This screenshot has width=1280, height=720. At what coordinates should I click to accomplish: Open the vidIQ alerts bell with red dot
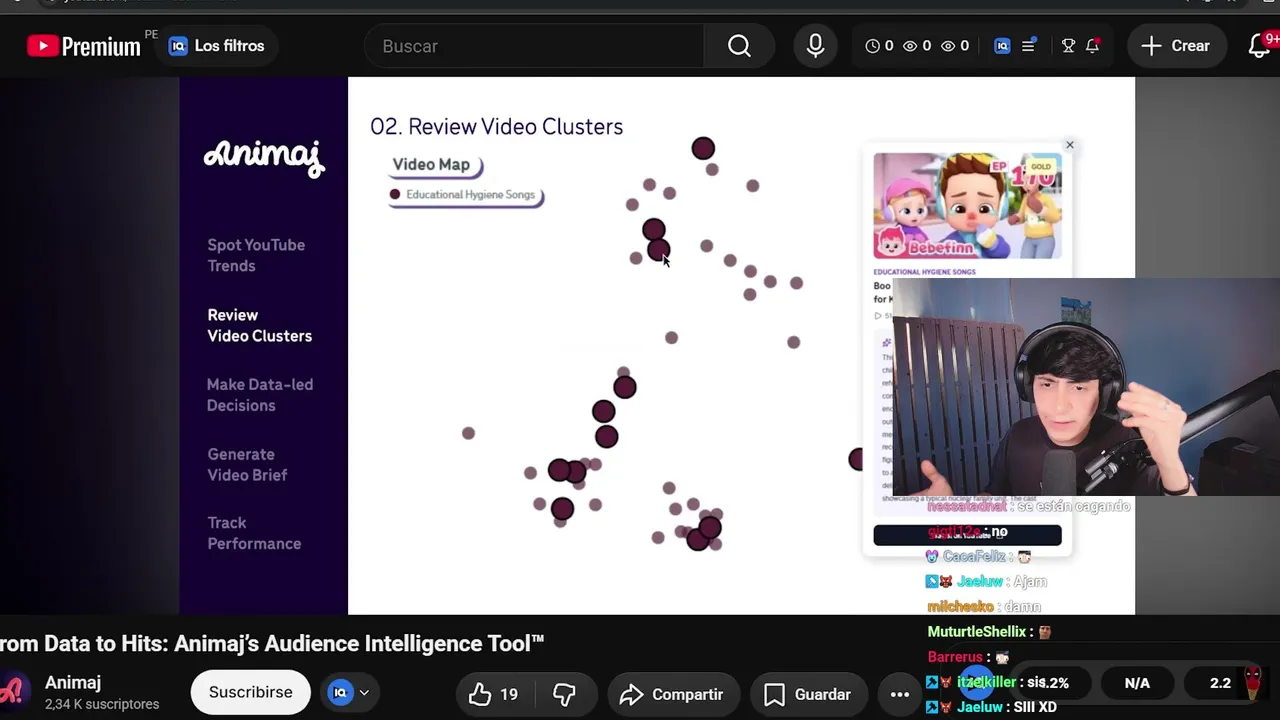(1092, 46)
